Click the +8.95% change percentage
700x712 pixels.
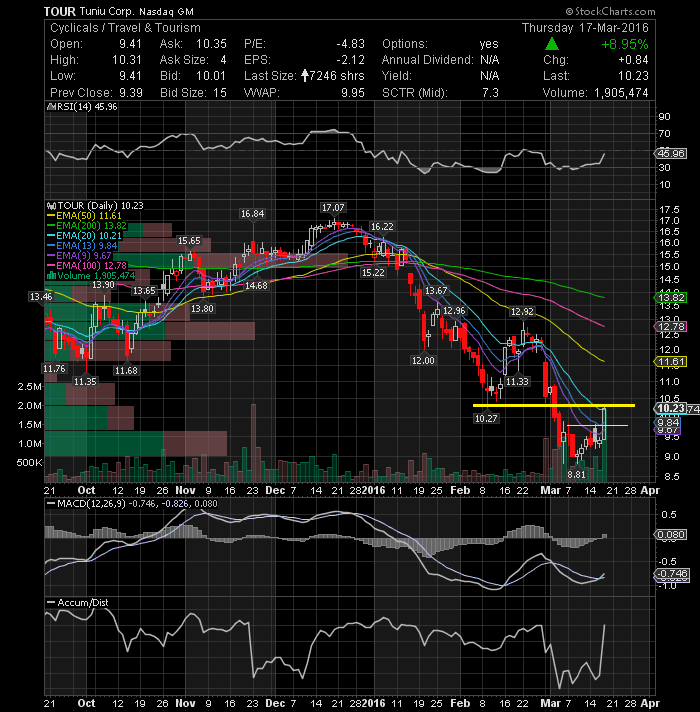click(625, 44)
